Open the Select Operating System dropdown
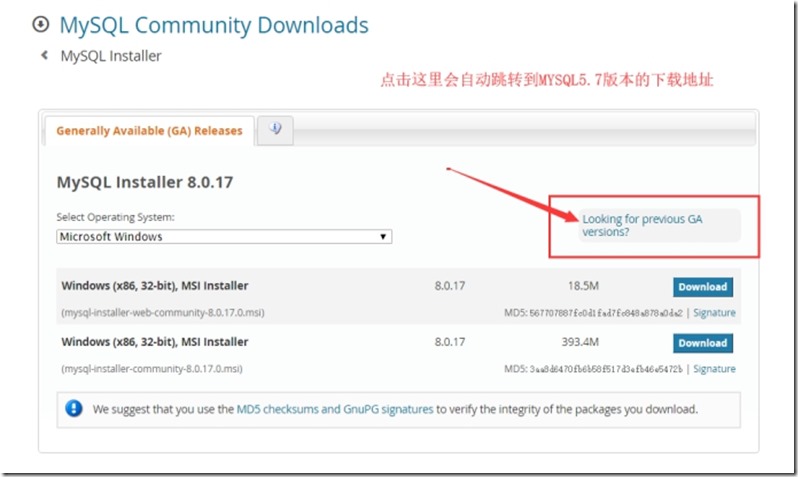Viewport: 798px width, 477px height. [224, 237]
